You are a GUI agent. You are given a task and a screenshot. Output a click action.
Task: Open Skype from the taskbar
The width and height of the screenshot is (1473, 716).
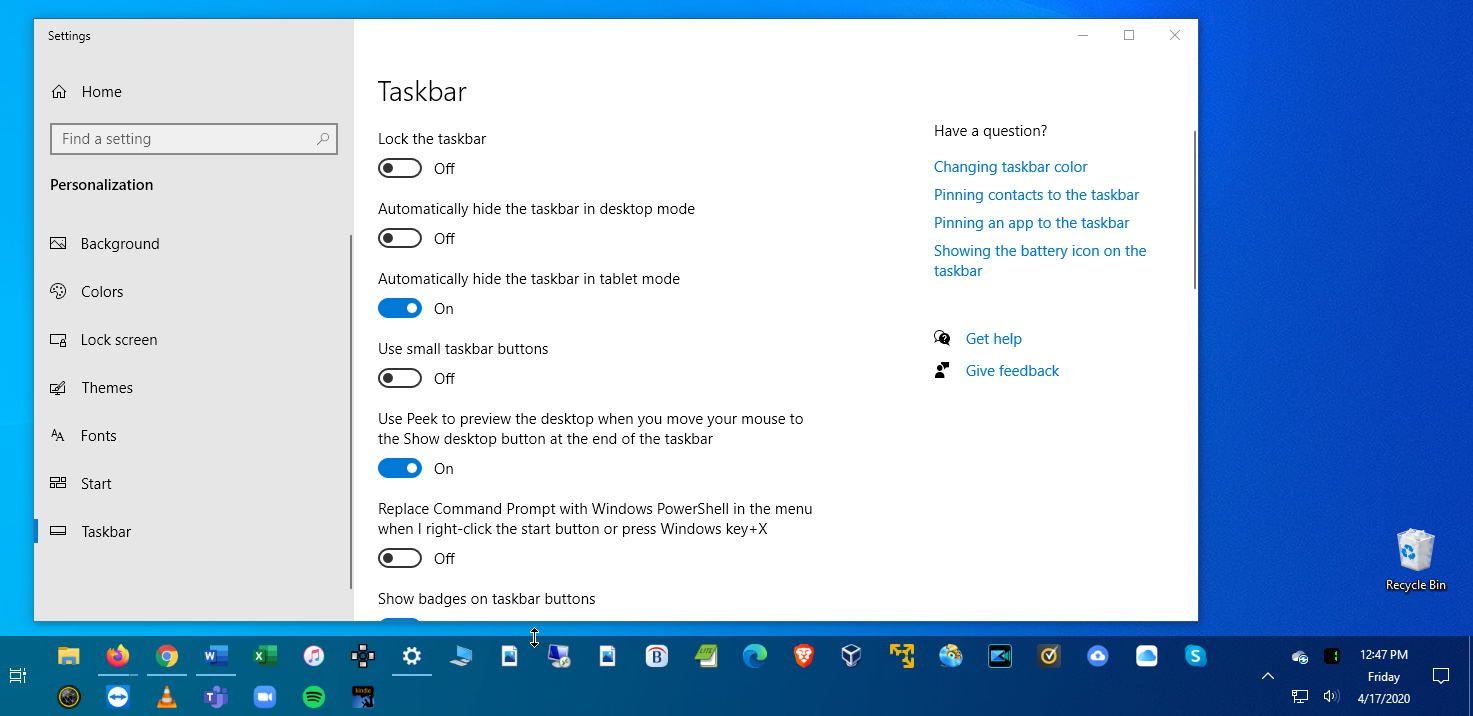pyautogui.click(x=1195, y=656)
